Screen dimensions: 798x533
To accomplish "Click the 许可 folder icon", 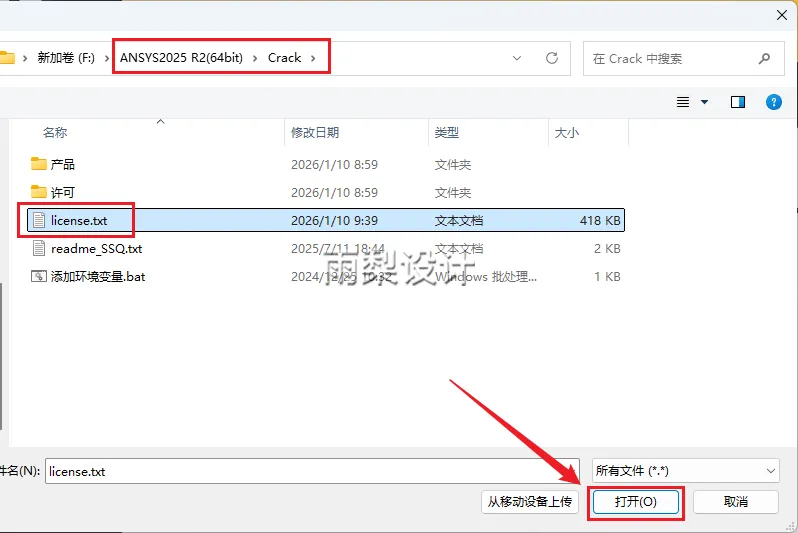I will 39,192.
